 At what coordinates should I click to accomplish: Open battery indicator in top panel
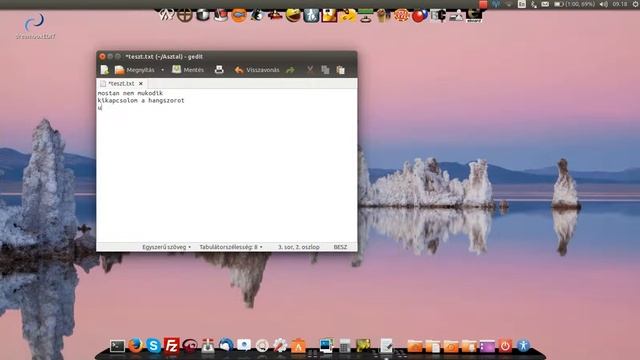coord(575,4)
